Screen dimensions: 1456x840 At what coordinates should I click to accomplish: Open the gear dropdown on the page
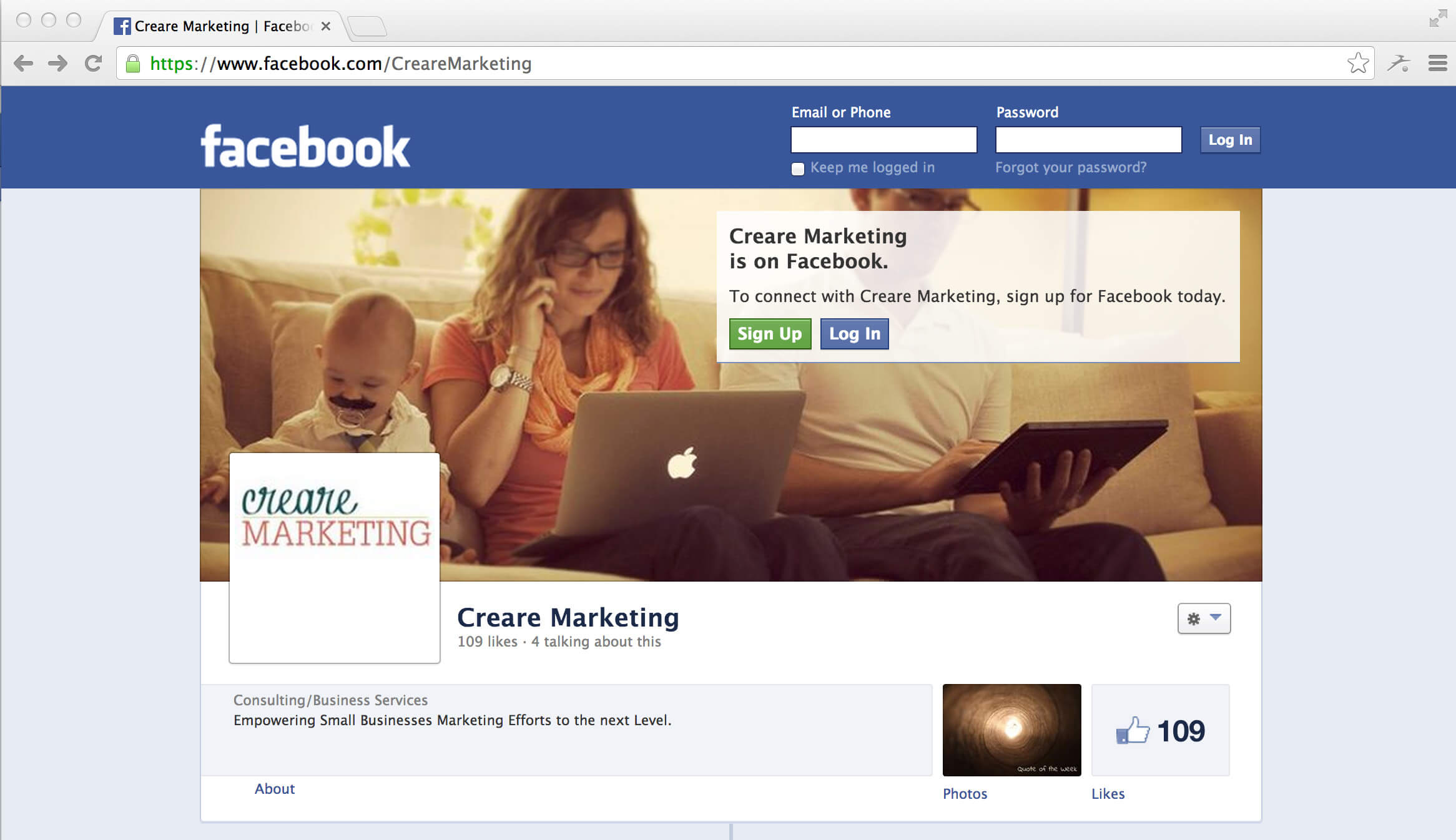point(1203,618)
